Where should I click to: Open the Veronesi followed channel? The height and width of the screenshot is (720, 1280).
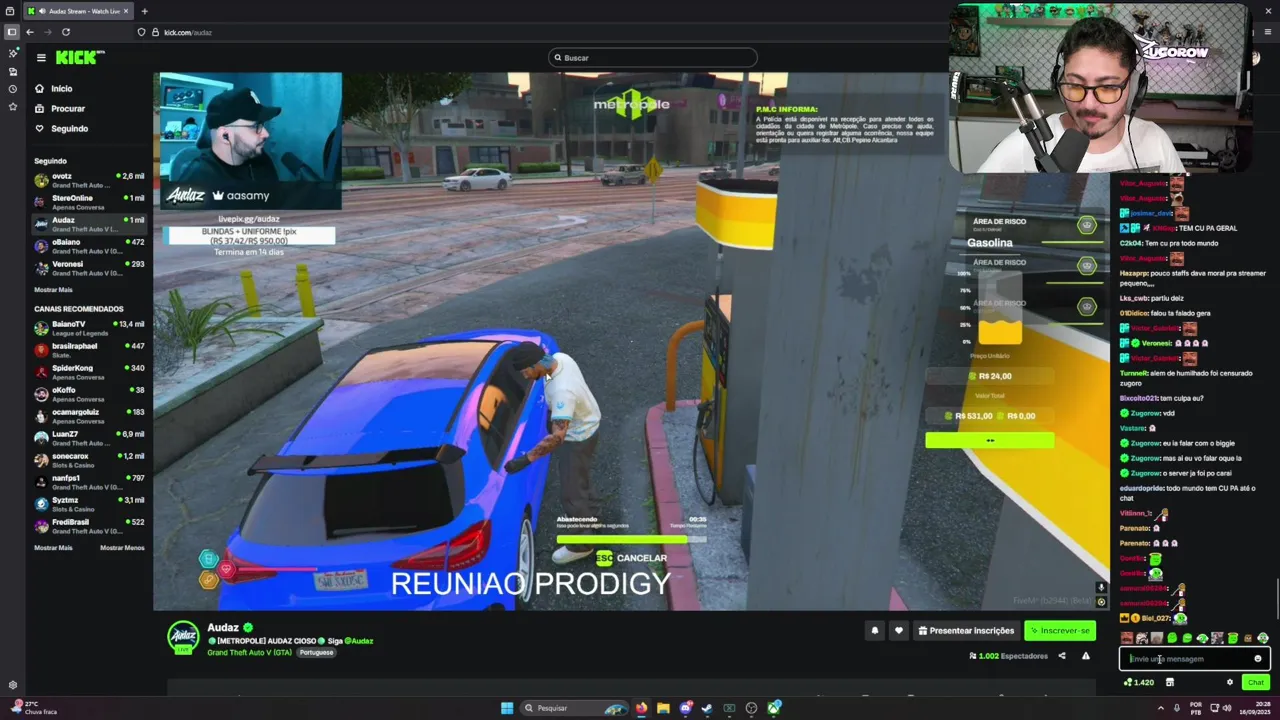tap(88, 268)
